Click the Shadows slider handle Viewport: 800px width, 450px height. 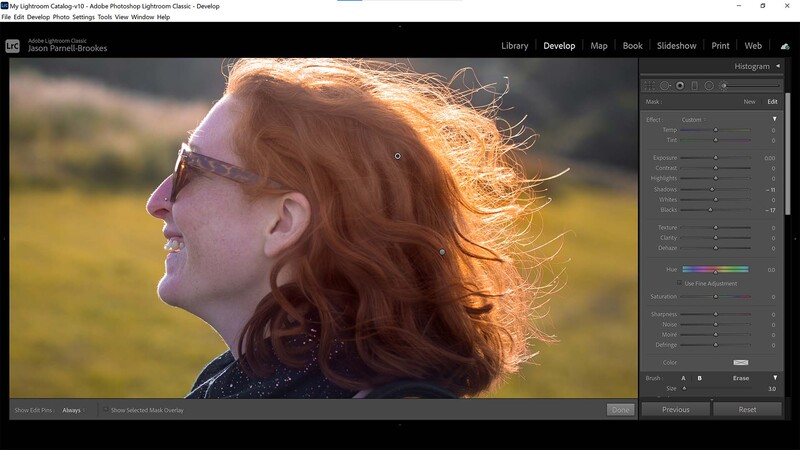(712, 189)
